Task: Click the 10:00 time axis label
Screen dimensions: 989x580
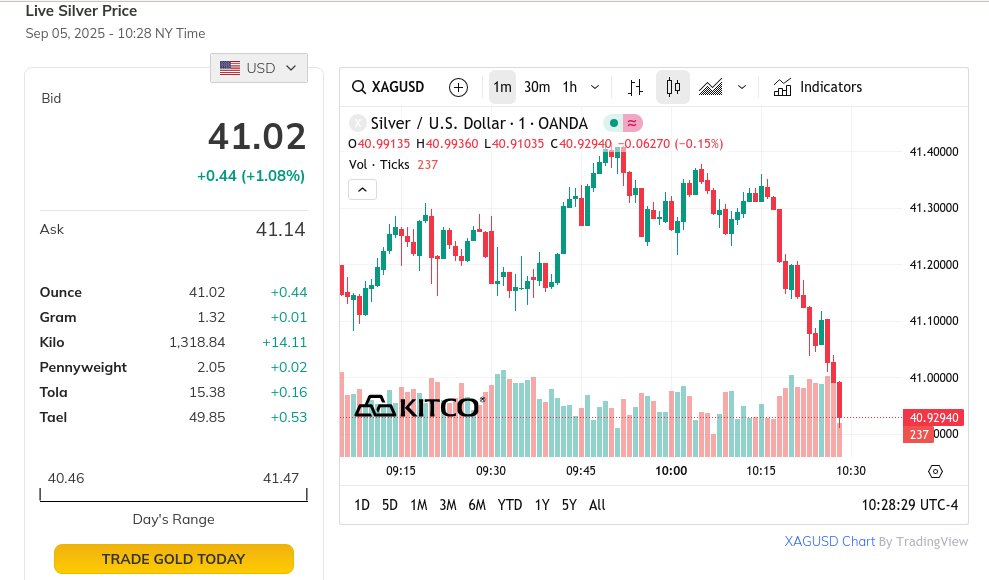Action: pos(671,471)
